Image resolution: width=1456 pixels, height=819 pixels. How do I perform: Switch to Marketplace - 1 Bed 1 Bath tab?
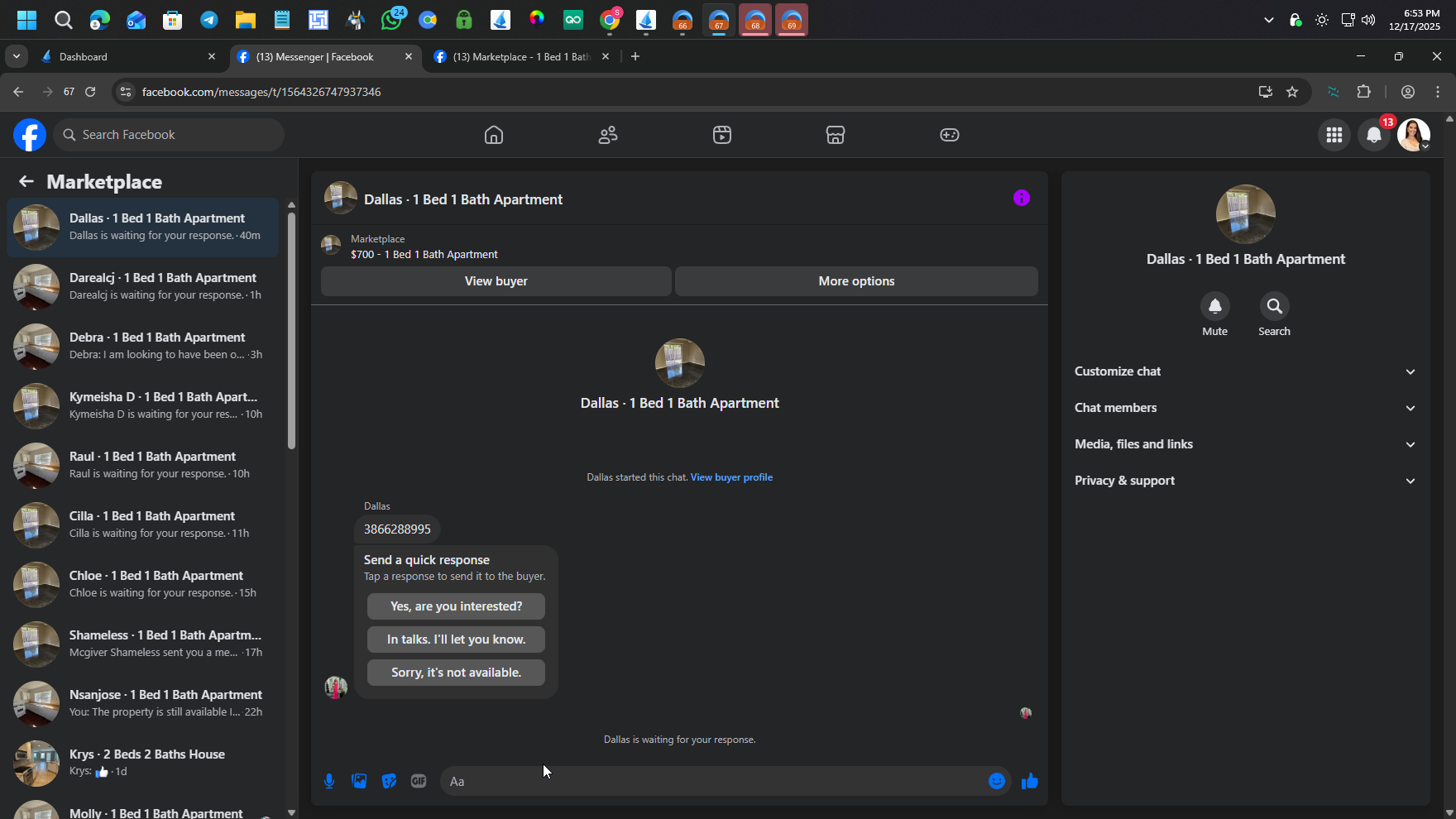pyautogui.click(x=523, y=56)
